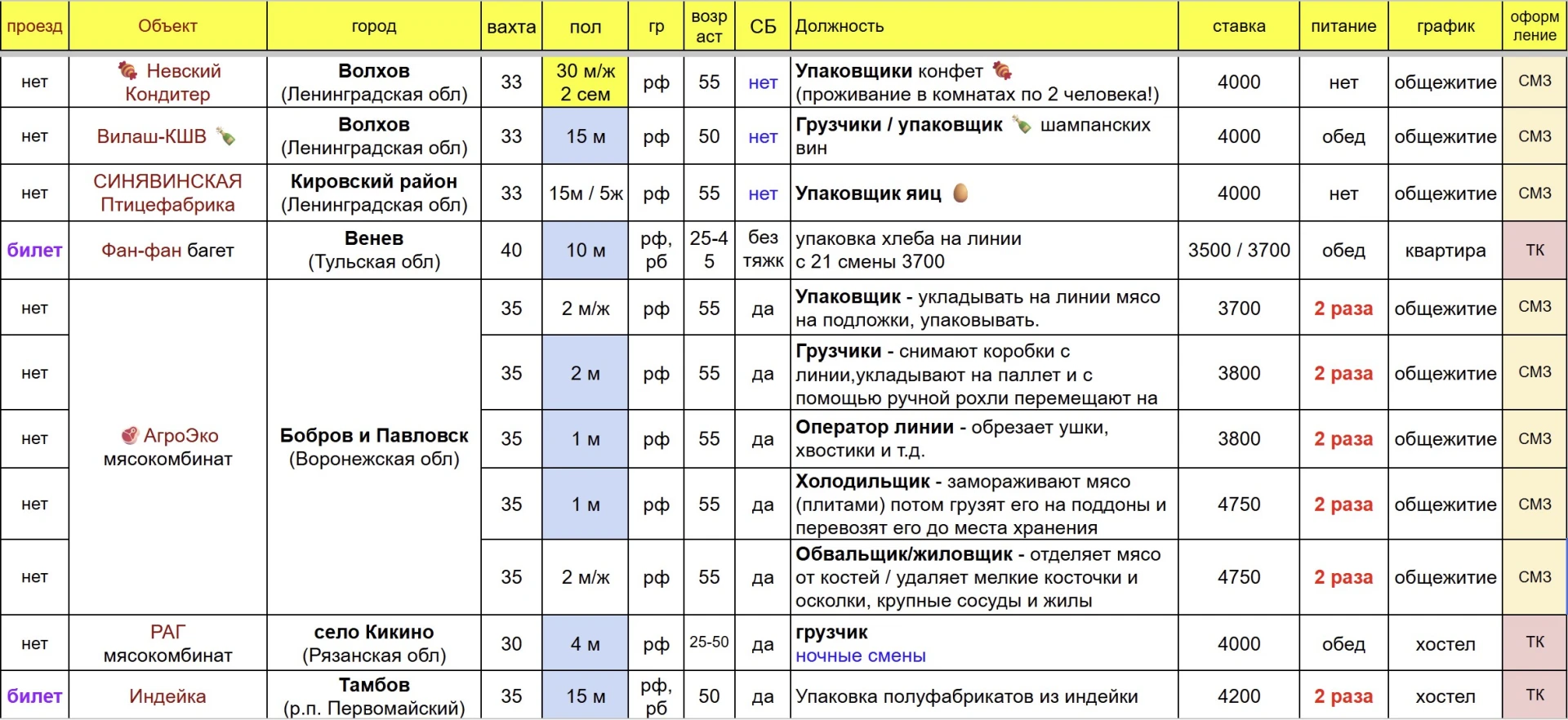This screenshot has height=720, width=1568.
Task: Click the Венев (Тульская обл) cell
Action: [x=374, y=251]
